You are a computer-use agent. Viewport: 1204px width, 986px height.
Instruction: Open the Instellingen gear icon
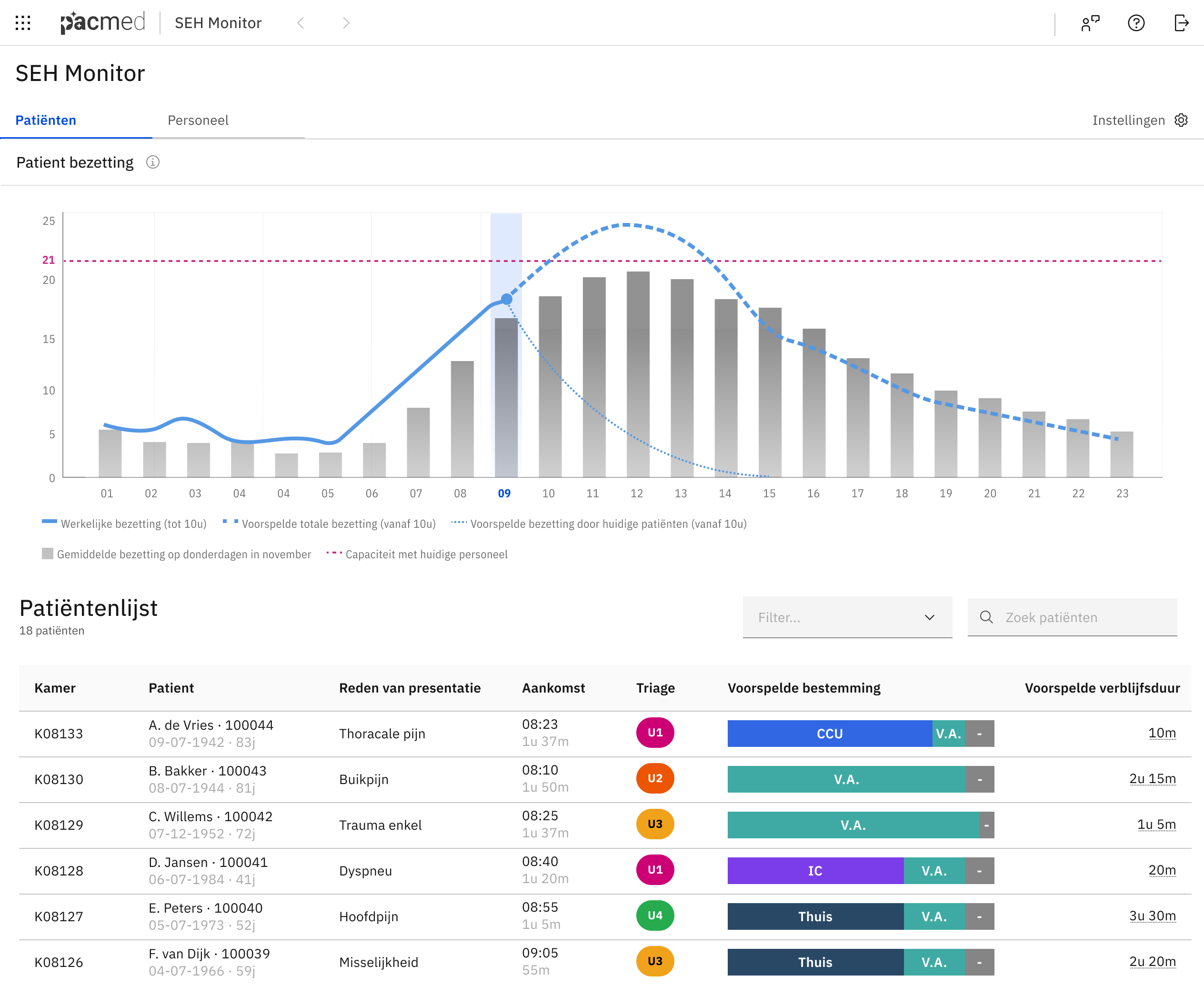[x=1181, y=120]
